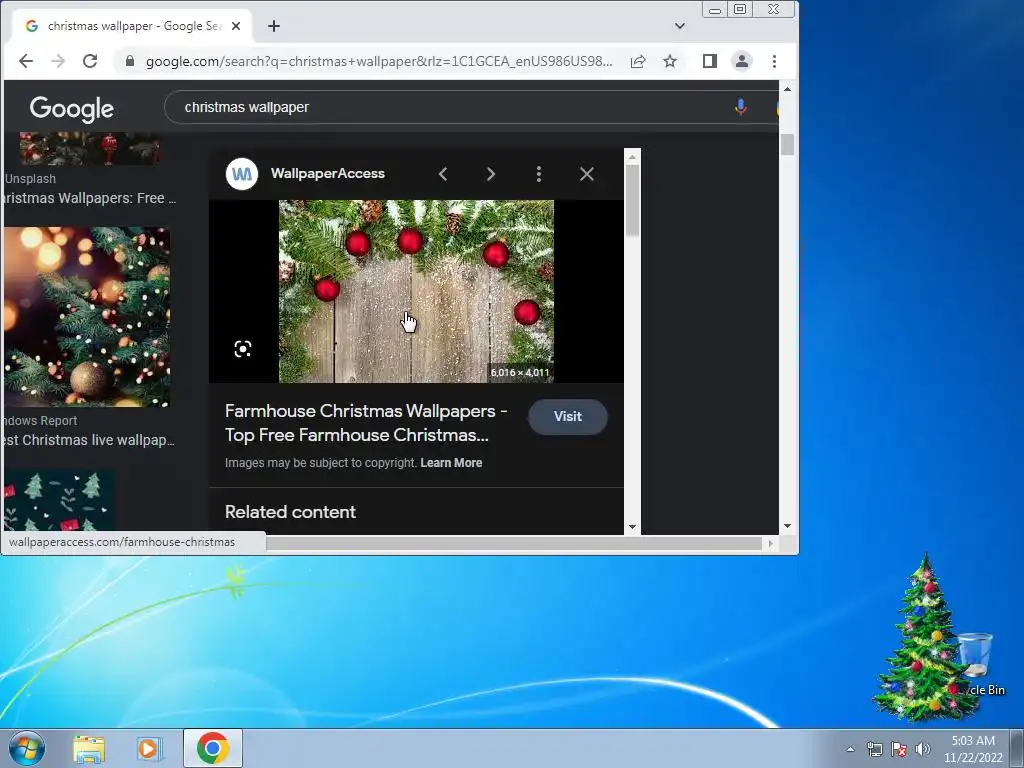This screenshot has height=768, width=1024.
Task: Click the preview panel scrollbar thumb
Action: coord(632,200)
